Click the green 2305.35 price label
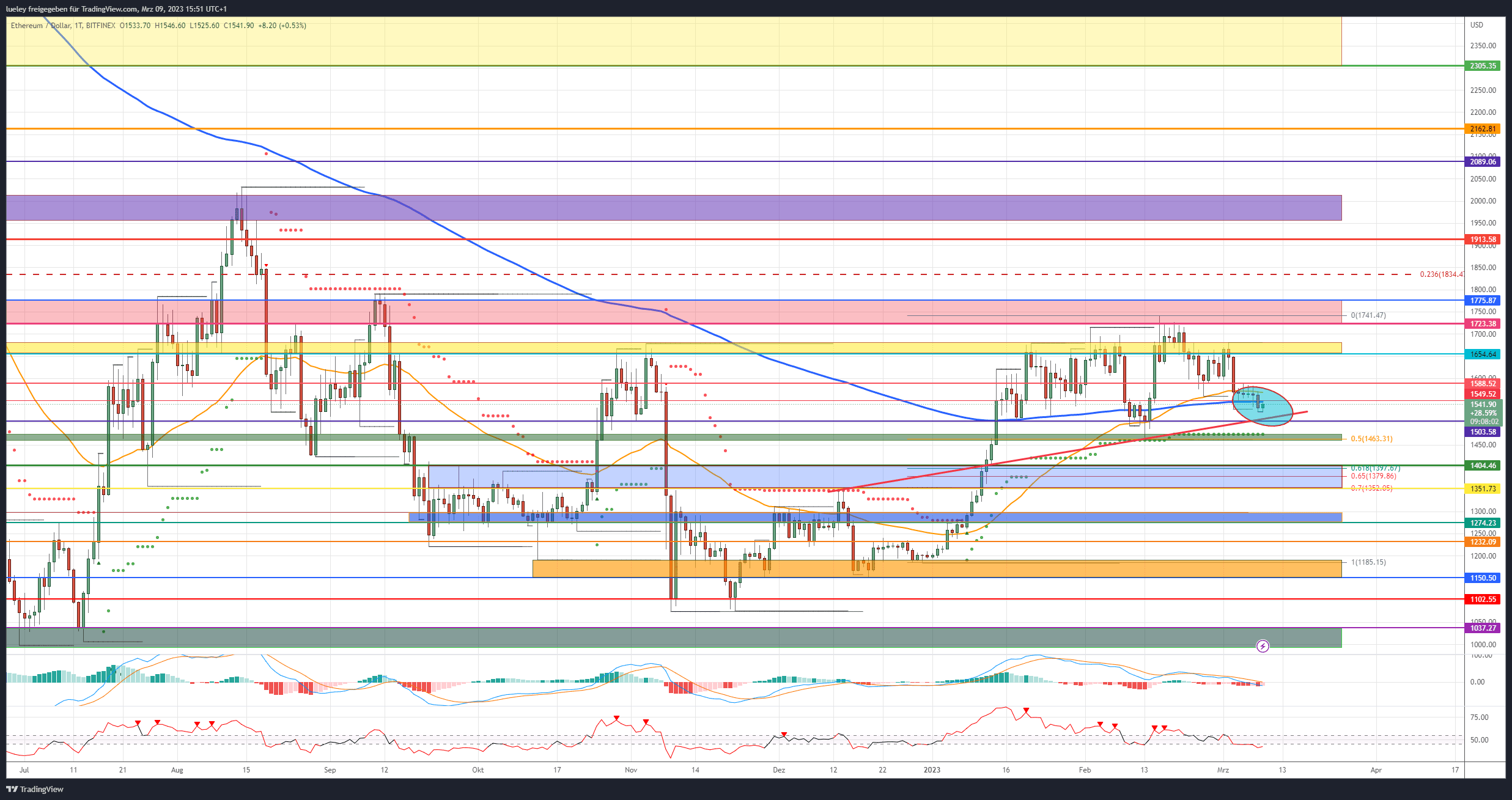 (x=1483, y=66)
